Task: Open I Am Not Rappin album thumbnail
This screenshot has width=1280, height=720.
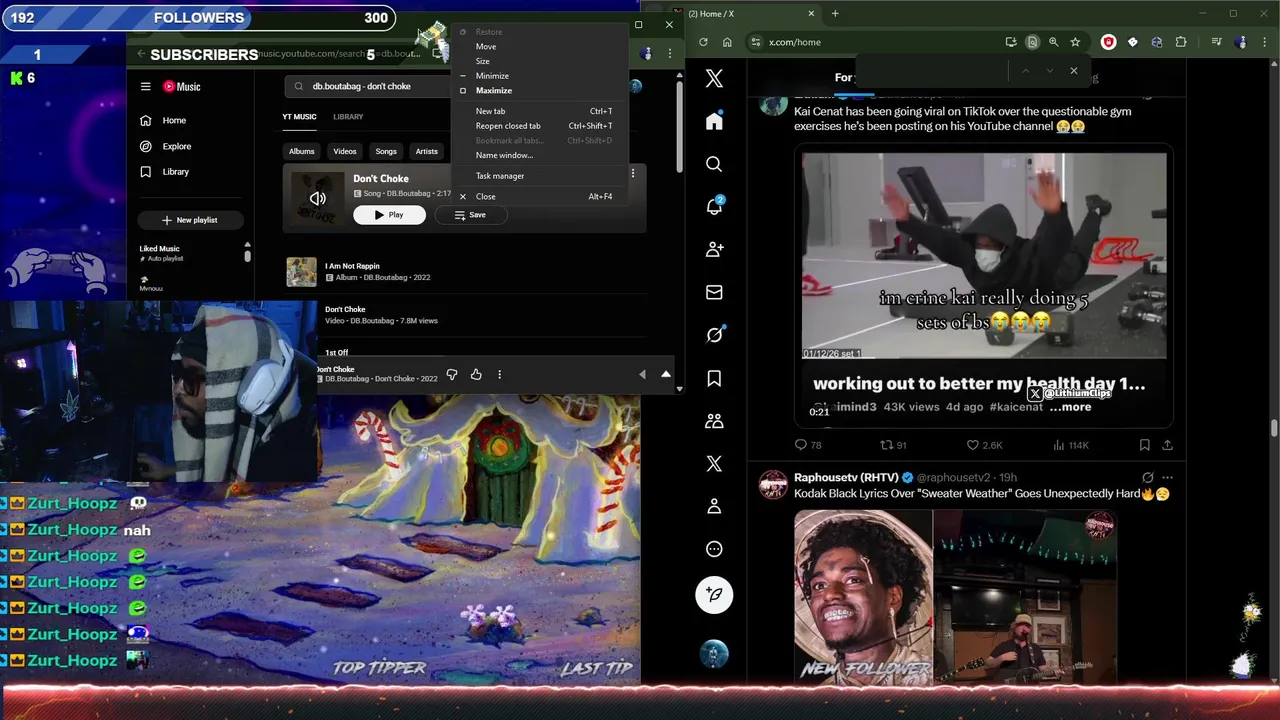Action: (301, 272)
